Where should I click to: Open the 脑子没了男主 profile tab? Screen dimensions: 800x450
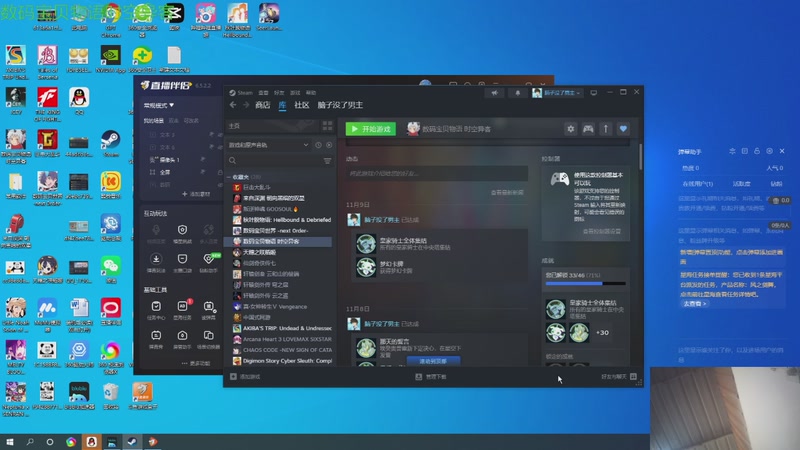pos(340,105)
